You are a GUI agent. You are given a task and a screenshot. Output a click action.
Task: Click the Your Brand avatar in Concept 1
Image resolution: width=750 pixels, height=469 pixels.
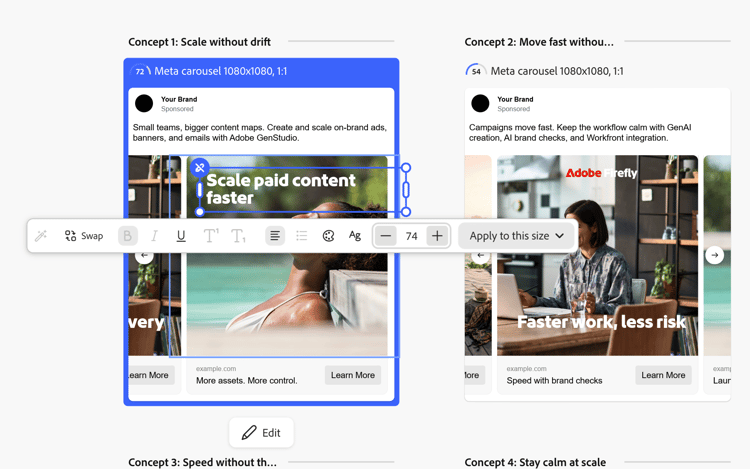coord(144,103)
